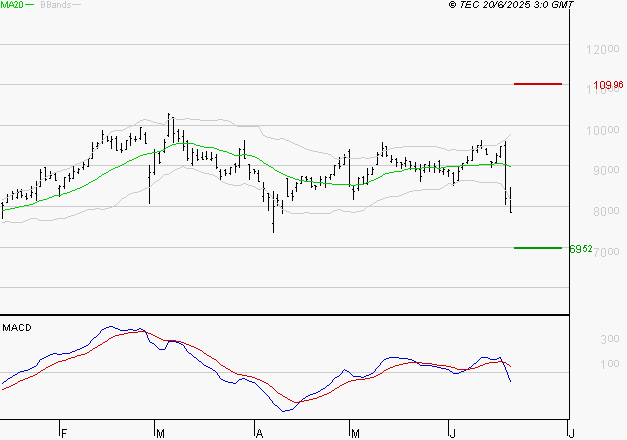Select the 9000 price axis label
The height and width of the screenshot is (440, 627).
[x=605, y=171]
